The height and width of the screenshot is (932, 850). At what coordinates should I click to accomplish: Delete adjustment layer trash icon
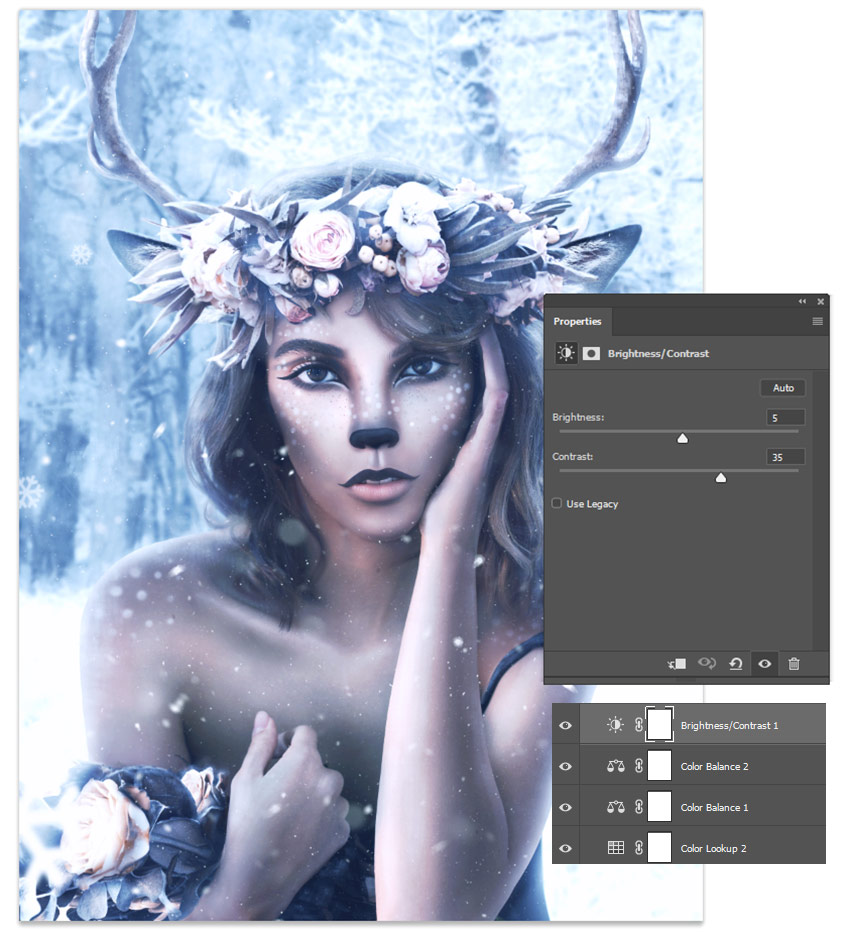[x=794, y=663]
